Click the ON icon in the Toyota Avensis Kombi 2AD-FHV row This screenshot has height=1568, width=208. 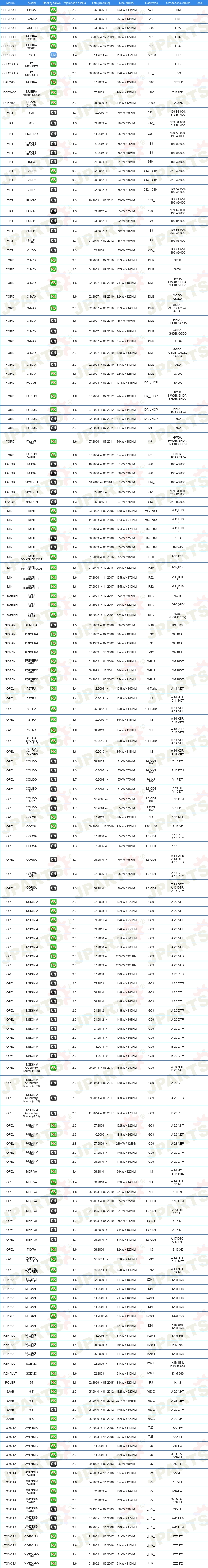53,1518
